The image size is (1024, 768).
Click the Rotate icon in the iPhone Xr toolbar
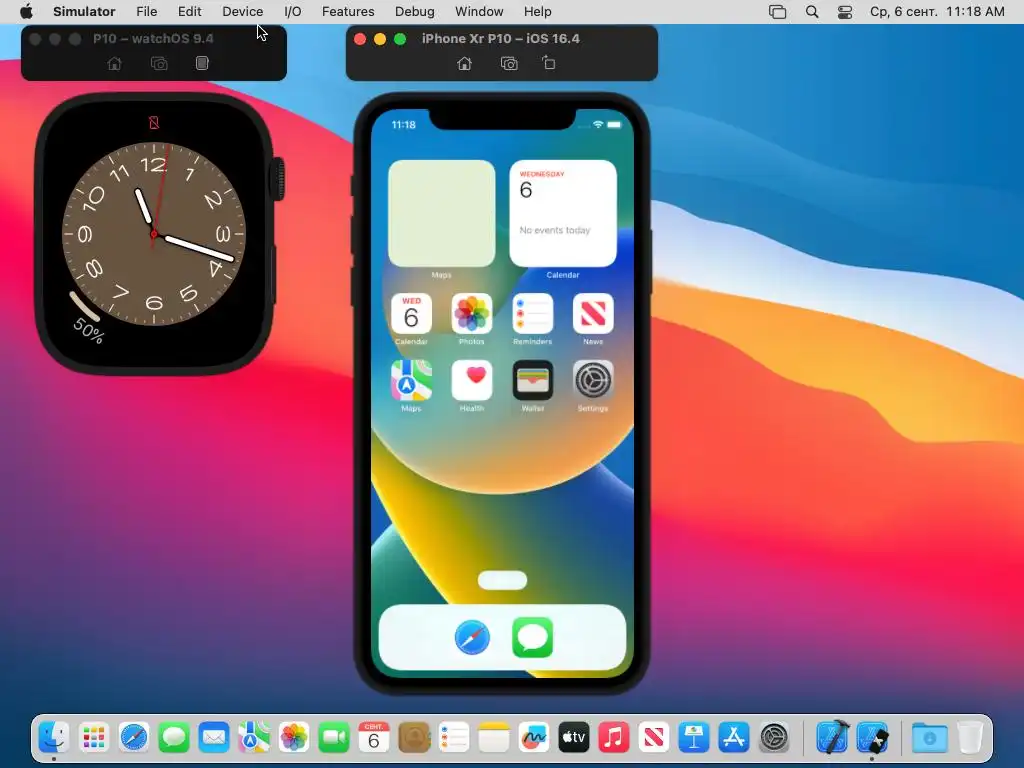[549, 63]
